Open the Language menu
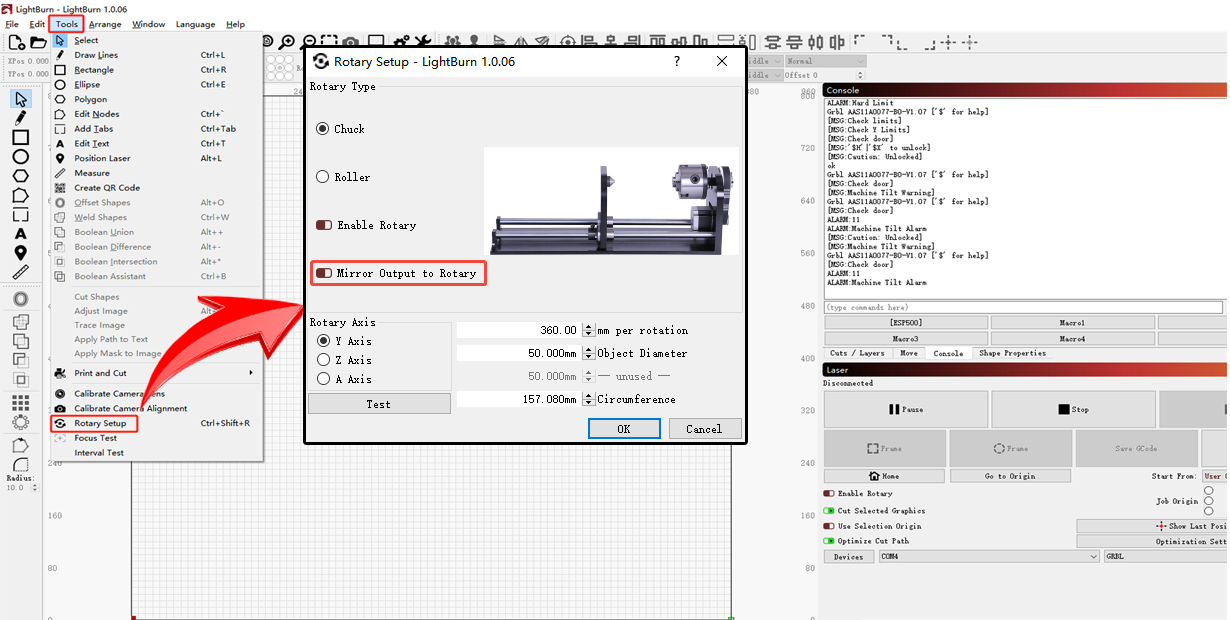The width and height of the screenshot is (1230, 620). click(195, 24)
